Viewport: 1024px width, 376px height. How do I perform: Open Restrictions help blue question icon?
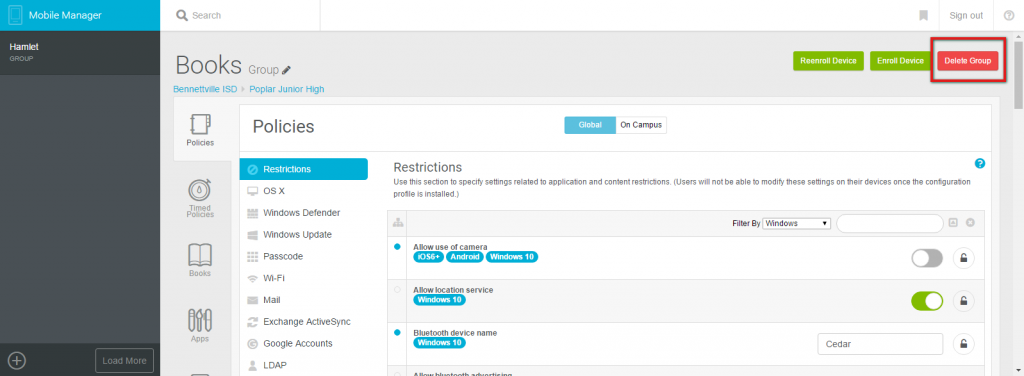(x=979, y=163)
